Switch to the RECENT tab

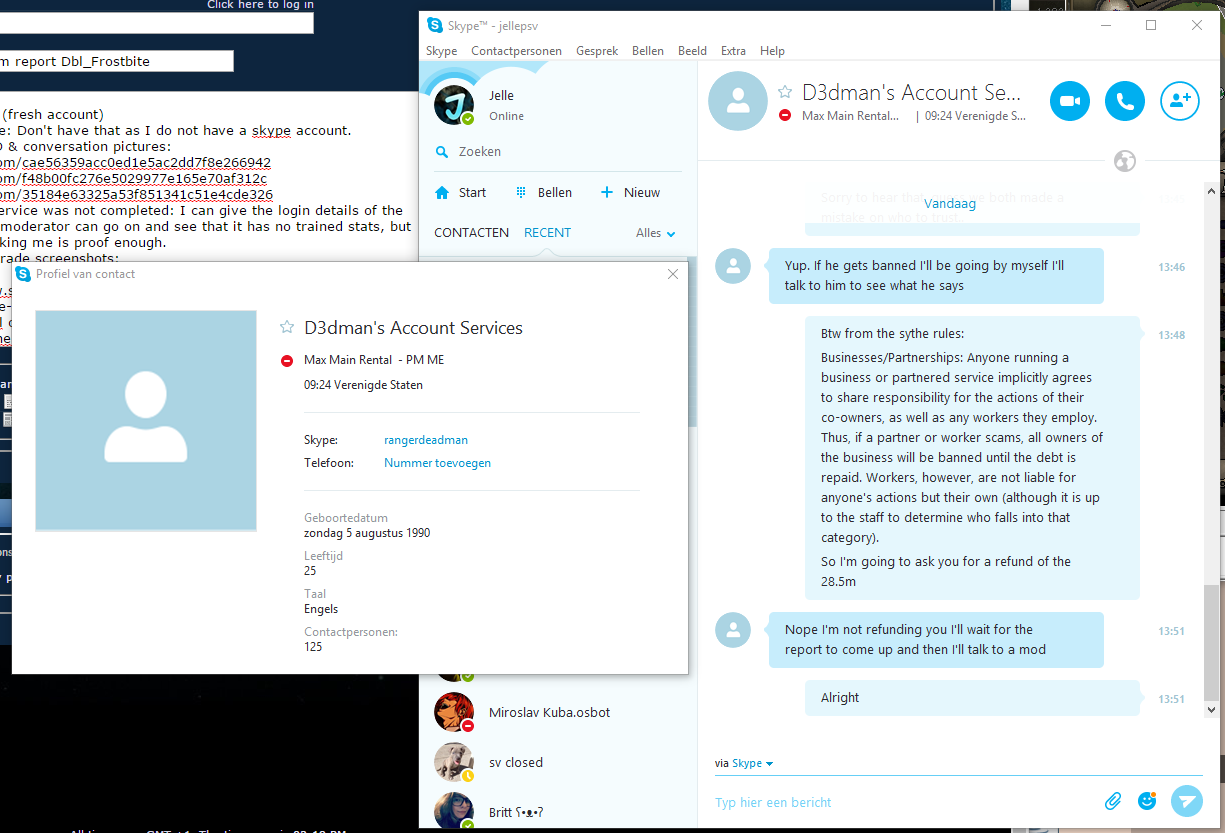click(547, 232)
